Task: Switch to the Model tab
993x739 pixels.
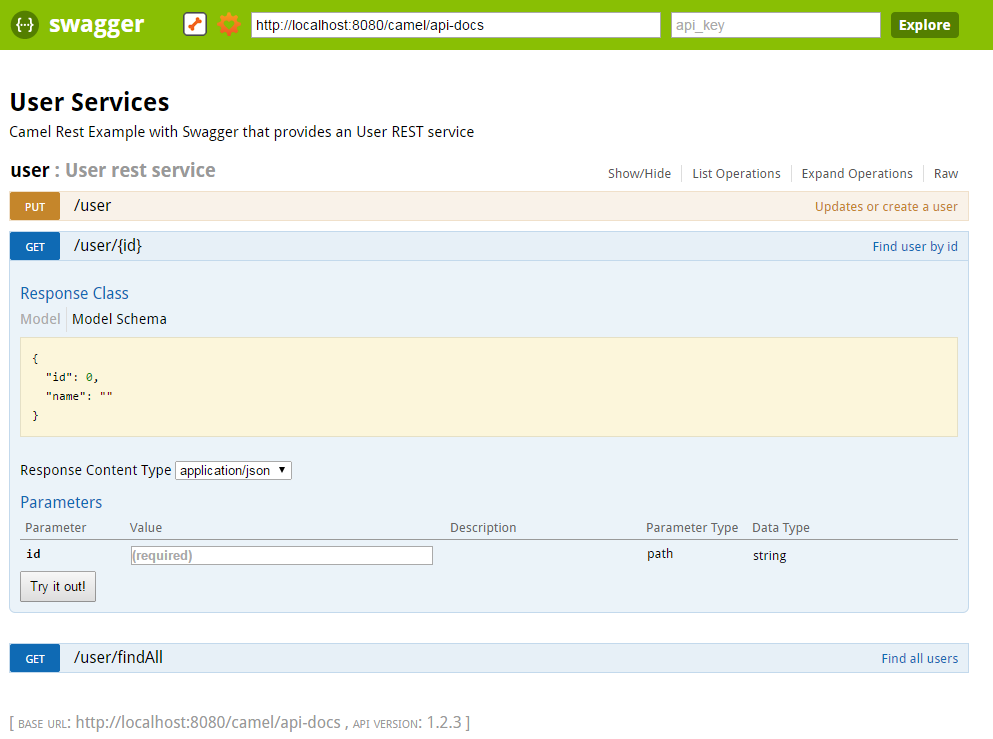Action: 40,319
